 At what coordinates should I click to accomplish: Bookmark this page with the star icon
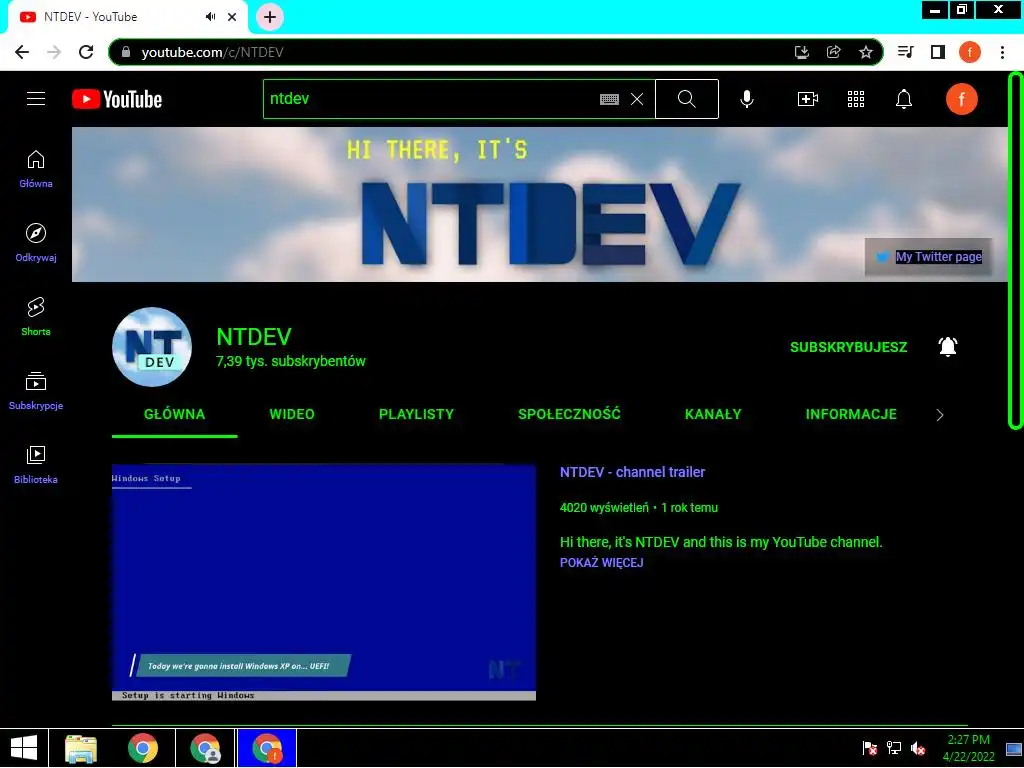tap(866, 52)
